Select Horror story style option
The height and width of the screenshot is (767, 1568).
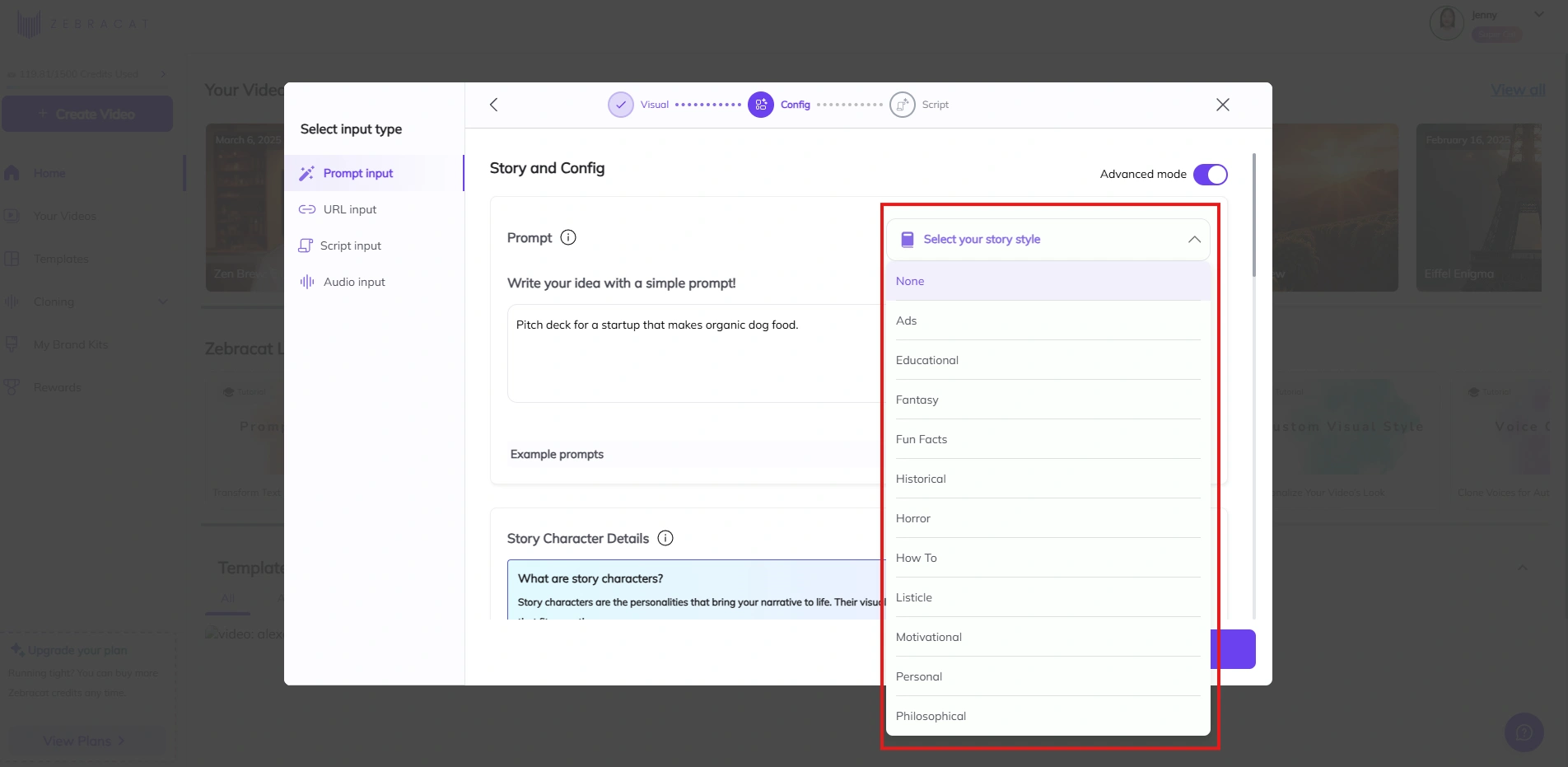[1048, 518]
